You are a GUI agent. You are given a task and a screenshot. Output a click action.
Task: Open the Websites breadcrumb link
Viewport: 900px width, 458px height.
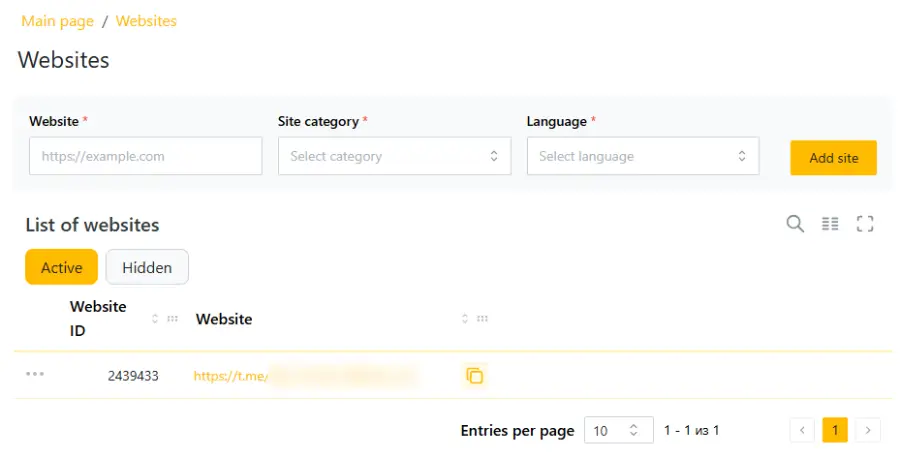(x=146, y=21)
